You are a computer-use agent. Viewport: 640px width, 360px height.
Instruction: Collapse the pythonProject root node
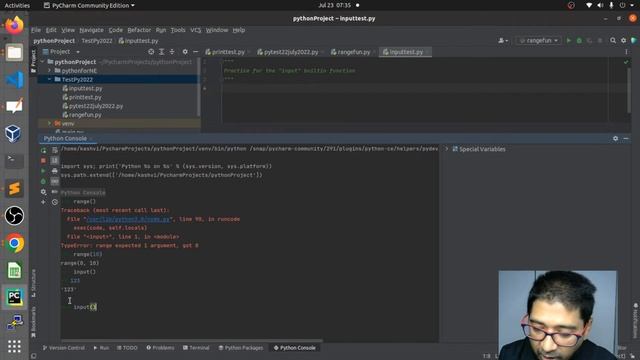tap(42, 62)
